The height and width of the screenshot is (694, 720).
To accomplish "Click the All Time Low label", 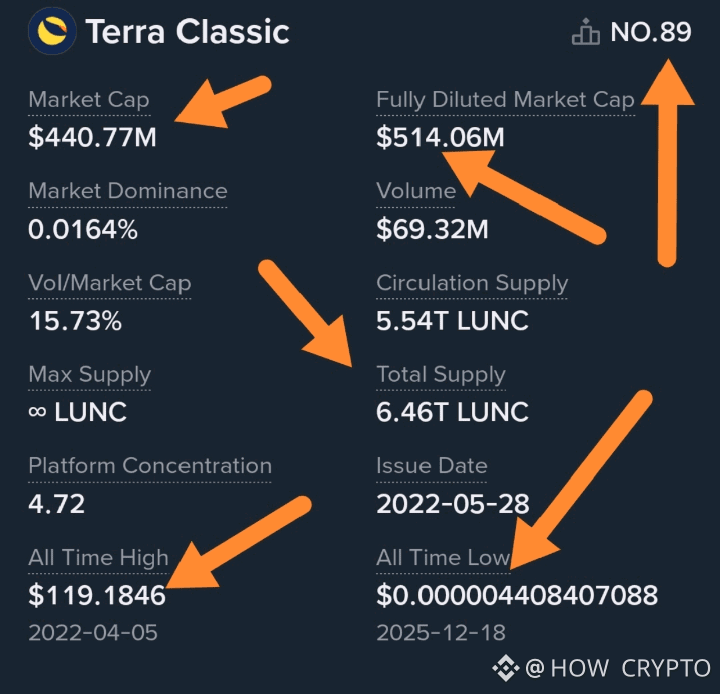I will coord(443,558).
